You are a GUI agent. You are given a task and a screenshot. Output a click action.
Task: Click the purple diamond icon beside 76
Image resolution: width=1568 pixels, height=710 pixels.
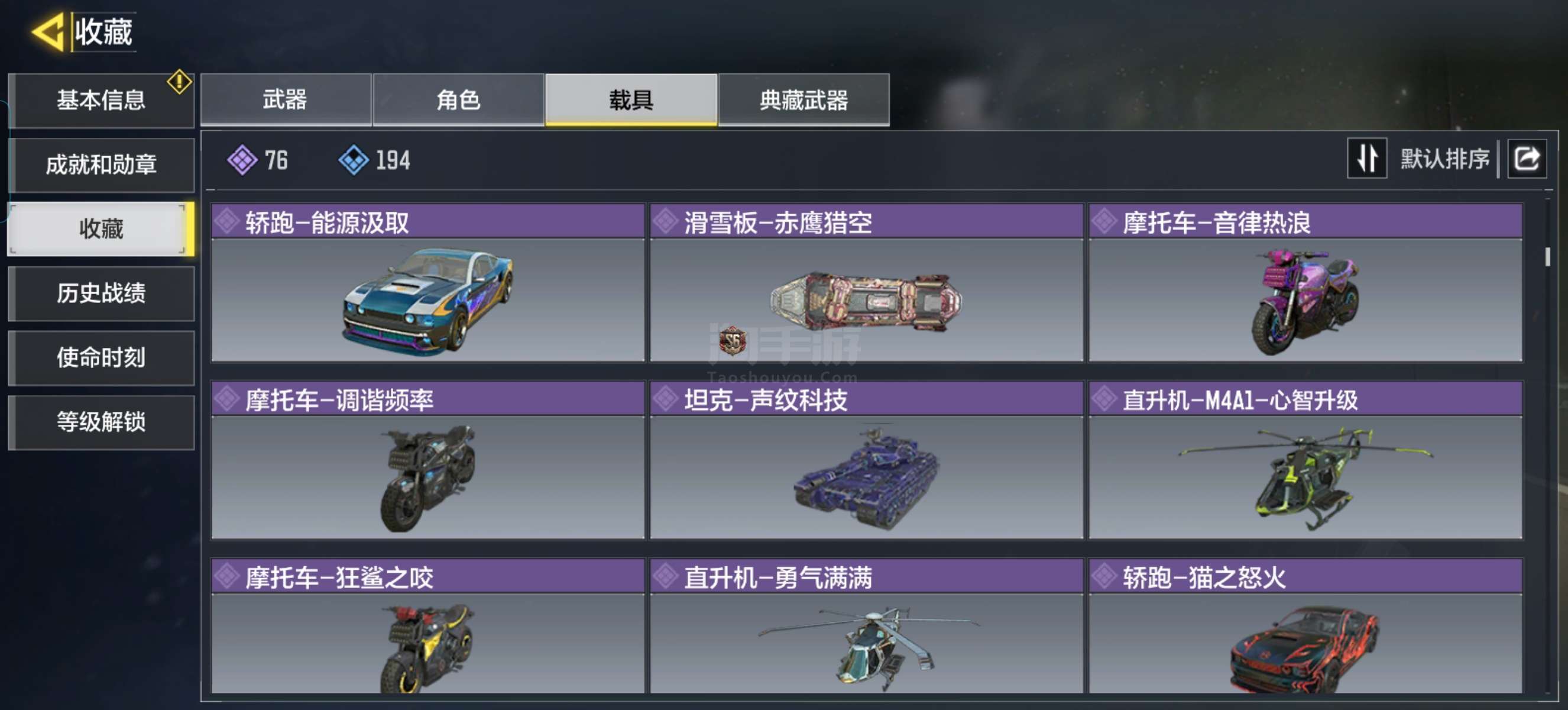coord(242,160)
